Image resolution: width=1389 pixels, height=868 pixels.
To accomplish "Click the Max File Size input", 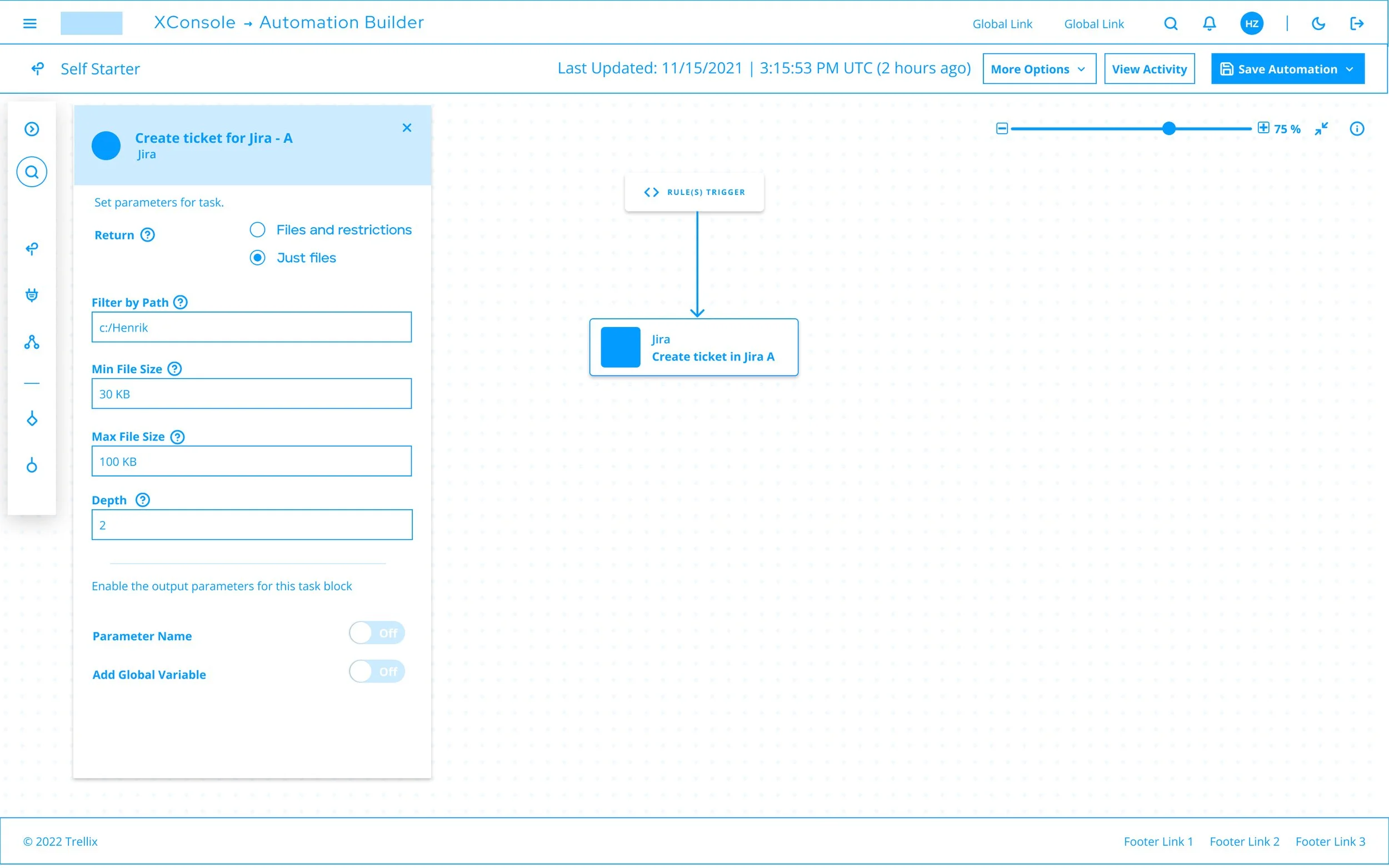I will tap(252, 461).
